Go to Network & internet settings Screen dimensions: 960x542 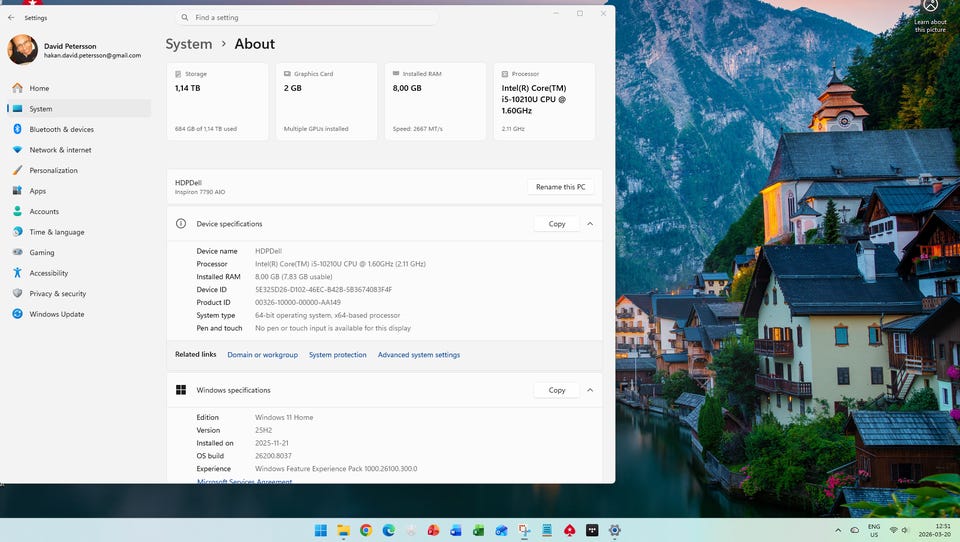(60, 150)
